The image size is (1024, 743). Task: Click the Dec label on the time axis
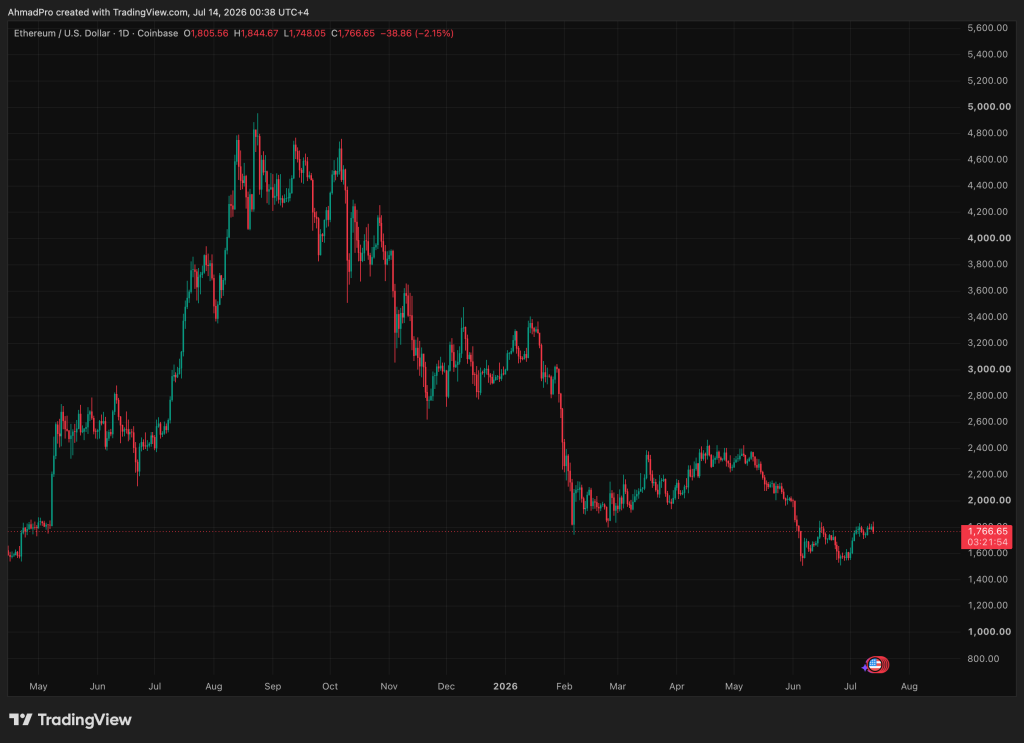[x=446, y=686]
